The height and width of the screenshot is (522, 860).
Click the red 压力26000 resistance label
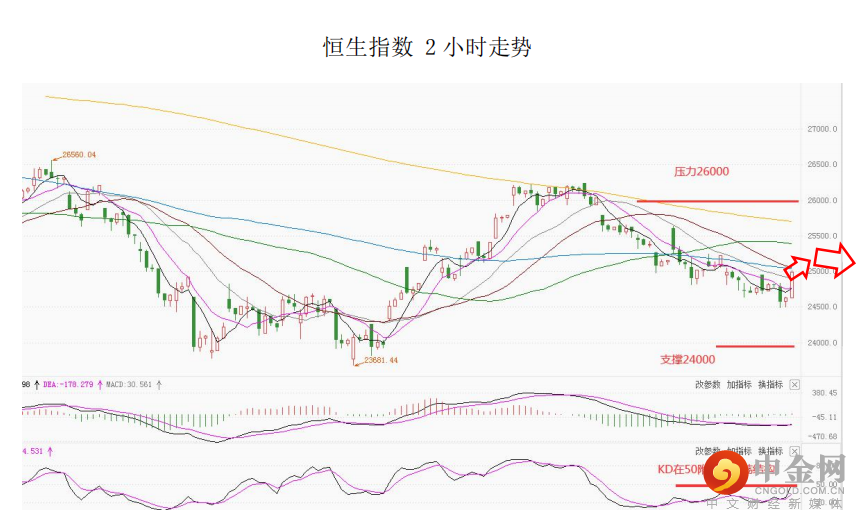pyautogui.click(x=701, y=172)
